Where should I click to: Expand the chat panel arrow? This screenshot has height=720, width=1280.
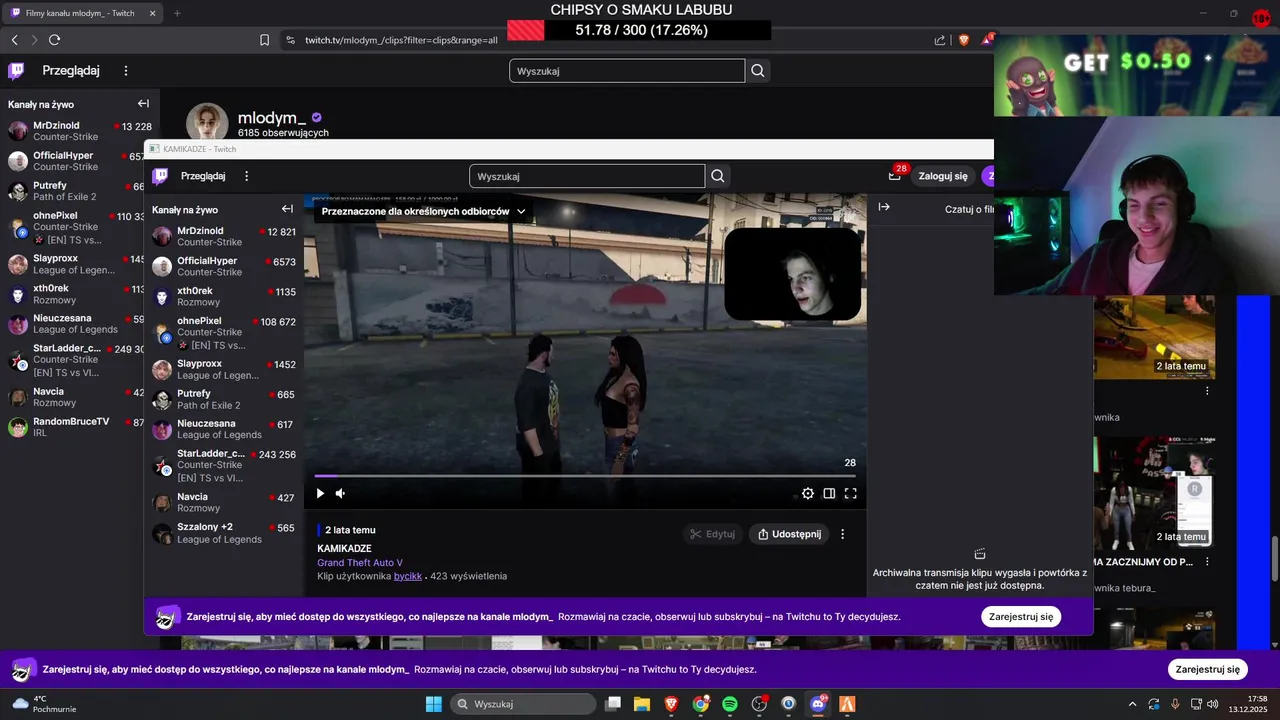point(884,207)
